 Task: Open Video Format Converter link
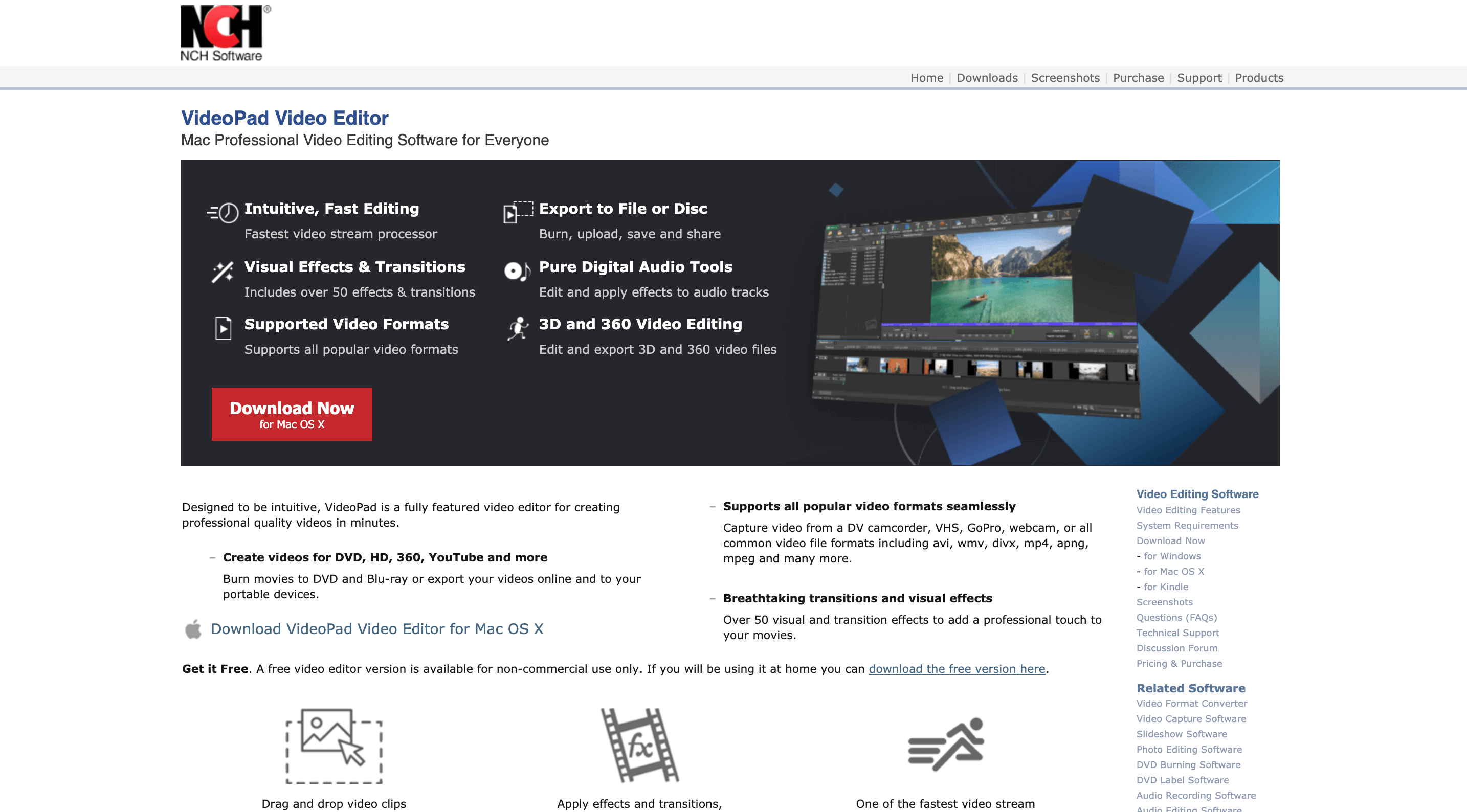tap(1191, 704)
